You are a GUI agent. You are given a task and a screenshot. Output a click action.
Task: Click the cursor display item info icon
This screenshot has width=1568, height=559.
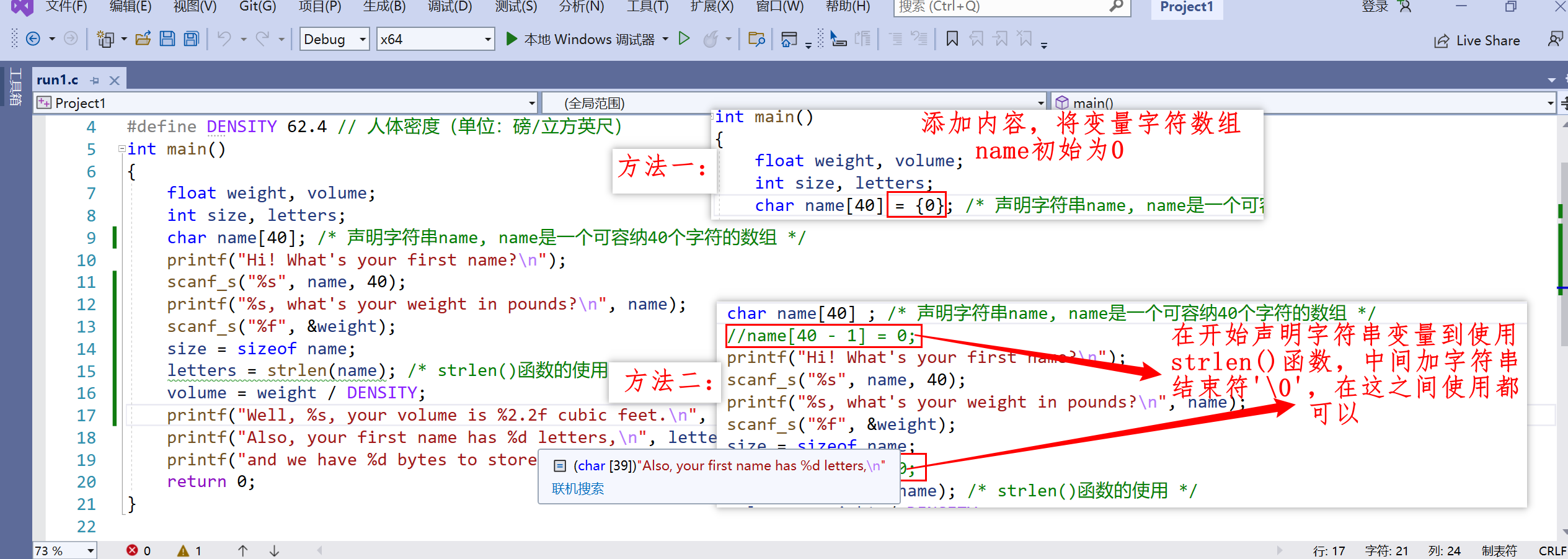[x=838, y=39]
